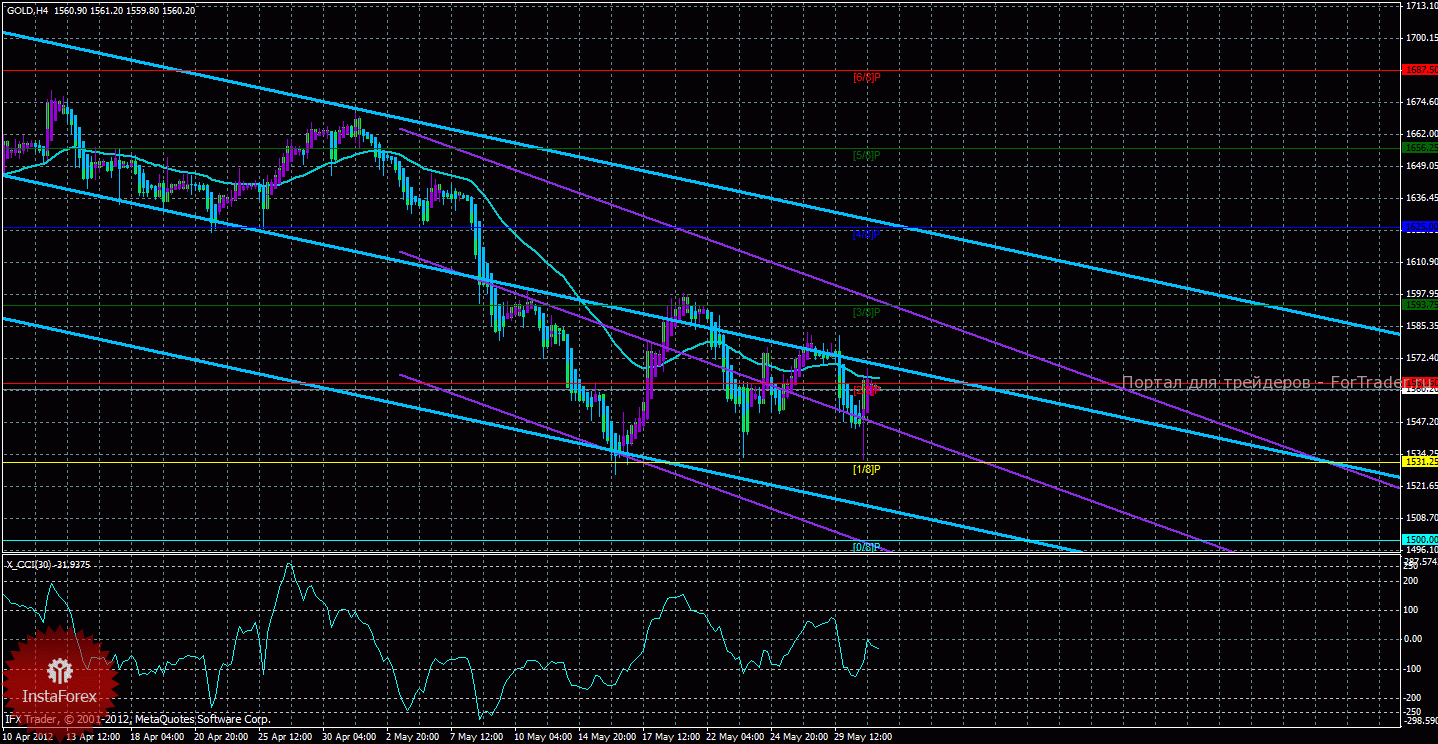Click the 1636.45 price axis value
This screenshot has width=1438, height=744.
pyautogui.click(x=1421, y=198)
